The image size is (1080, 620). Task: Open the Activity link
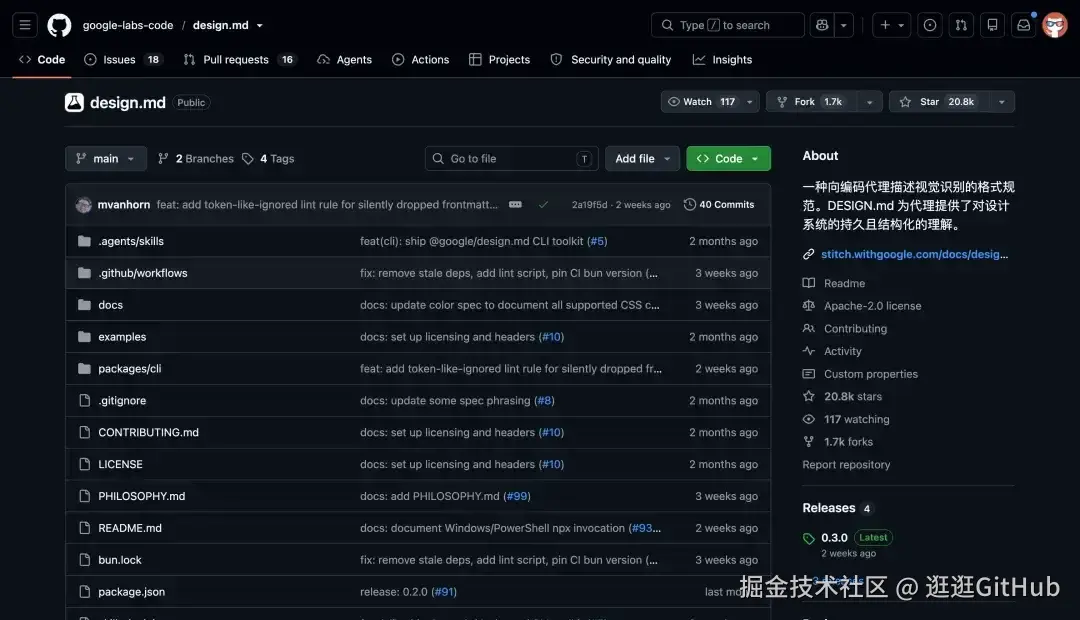tap(842, 351)
